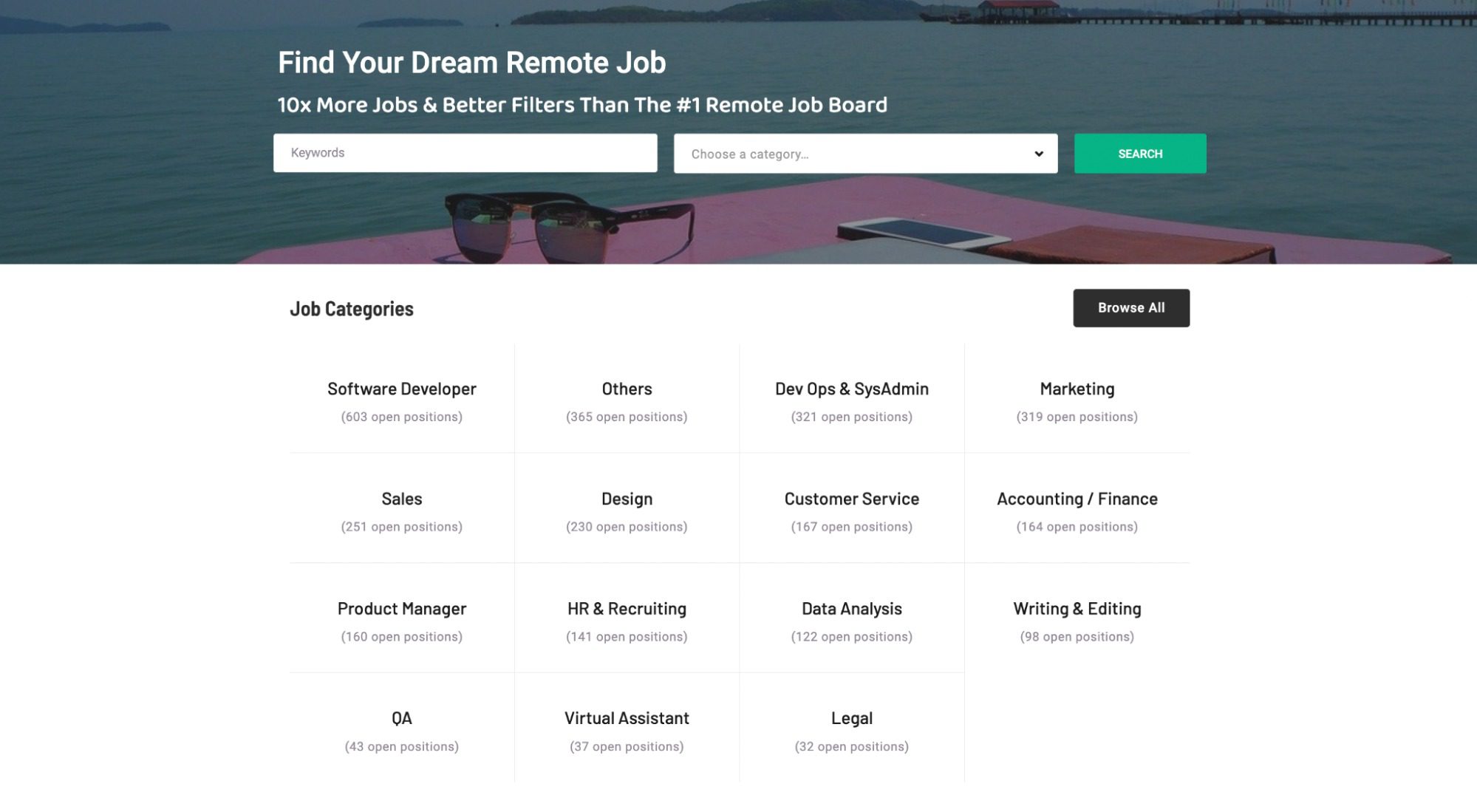Click the dropdown chevron arrow

coord(1038,153)
